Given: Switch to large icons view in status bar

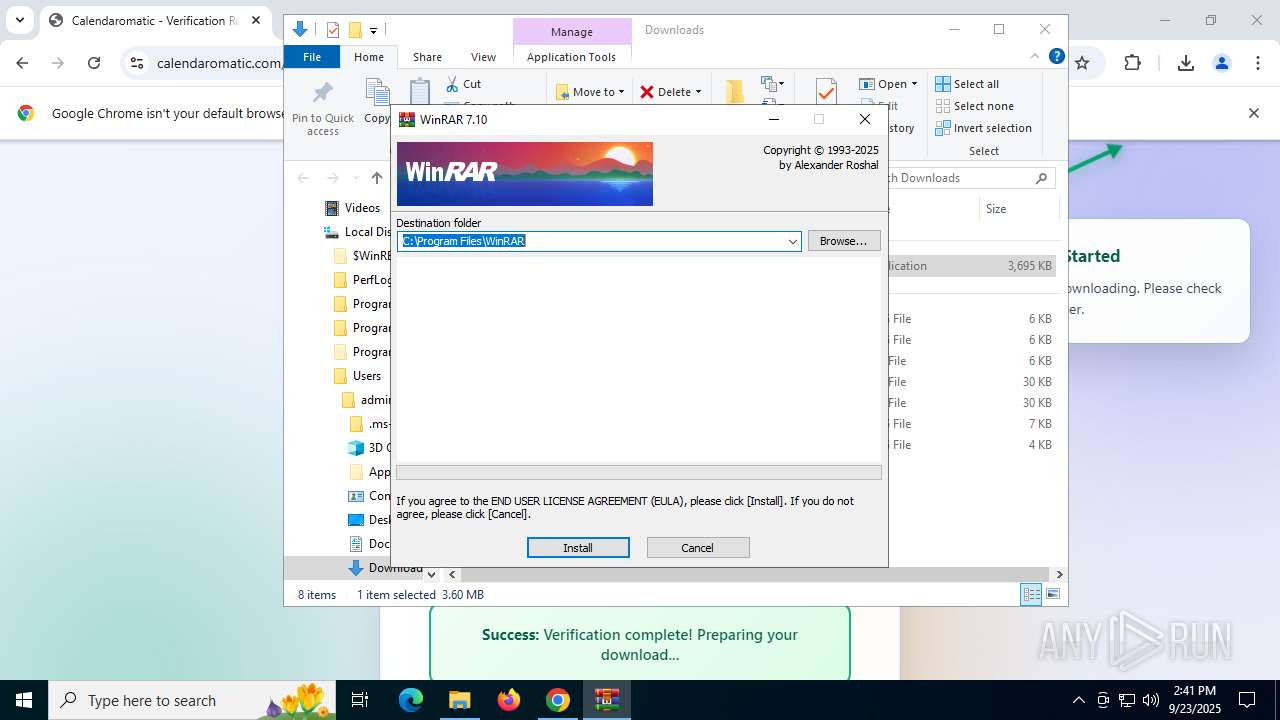Looking at the screenshot, I should point(1053,595).
